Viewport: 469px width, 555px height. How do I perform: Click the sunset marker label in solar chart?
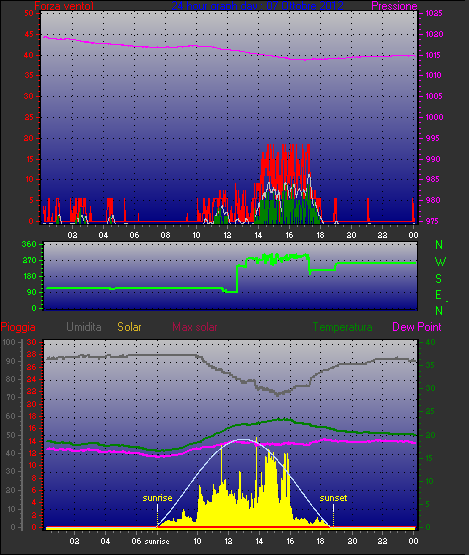(x=333, y=498)
